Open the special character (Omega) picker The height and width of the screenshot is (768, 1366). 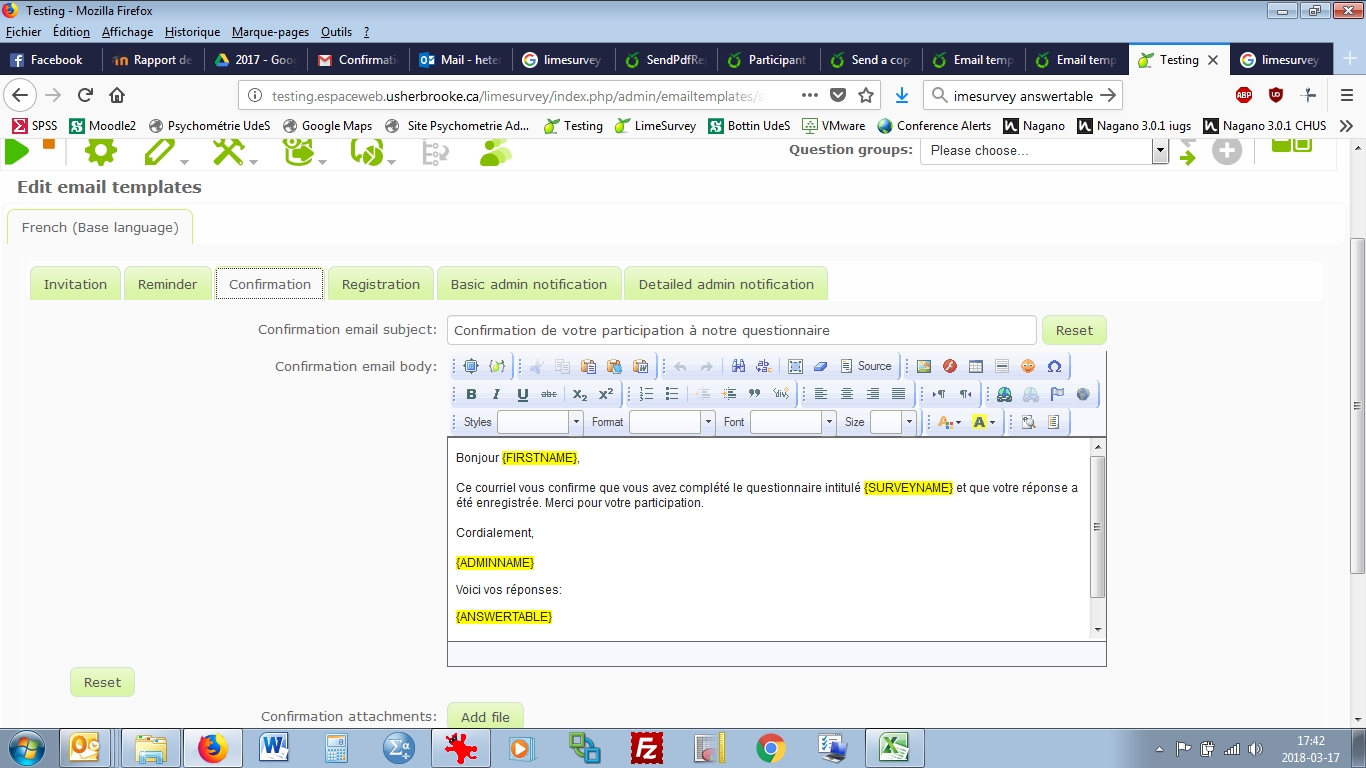(1054, 367)
